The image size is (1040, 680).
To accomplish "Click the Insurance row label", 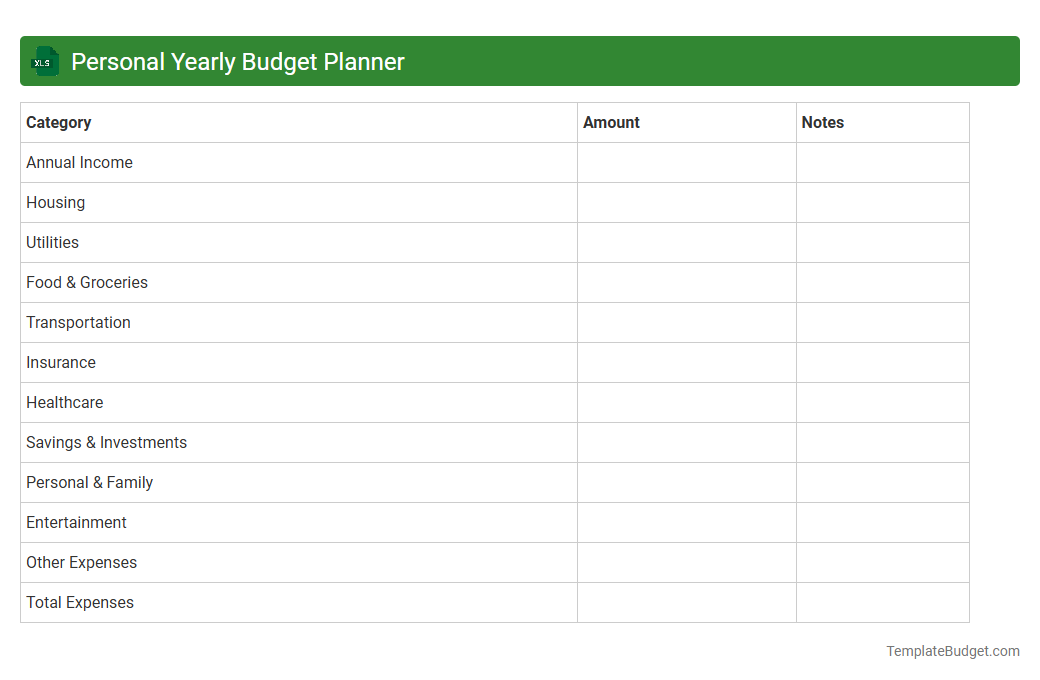I will (x=61, y=362).
